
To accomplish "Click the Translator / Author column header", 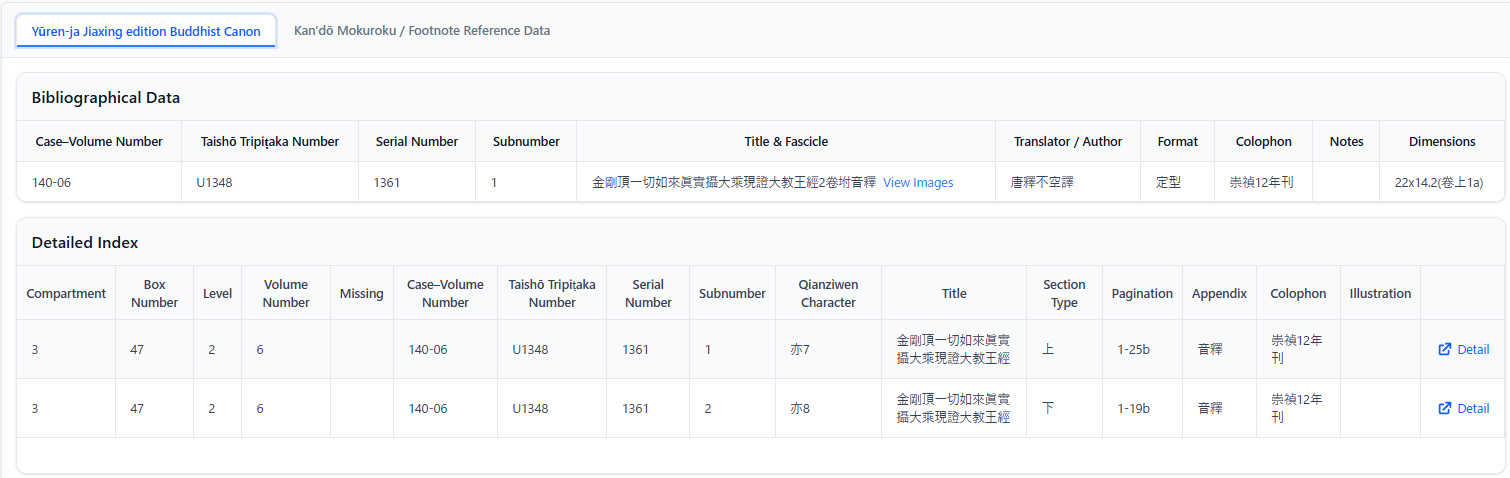I will (x=1067, y=142).
